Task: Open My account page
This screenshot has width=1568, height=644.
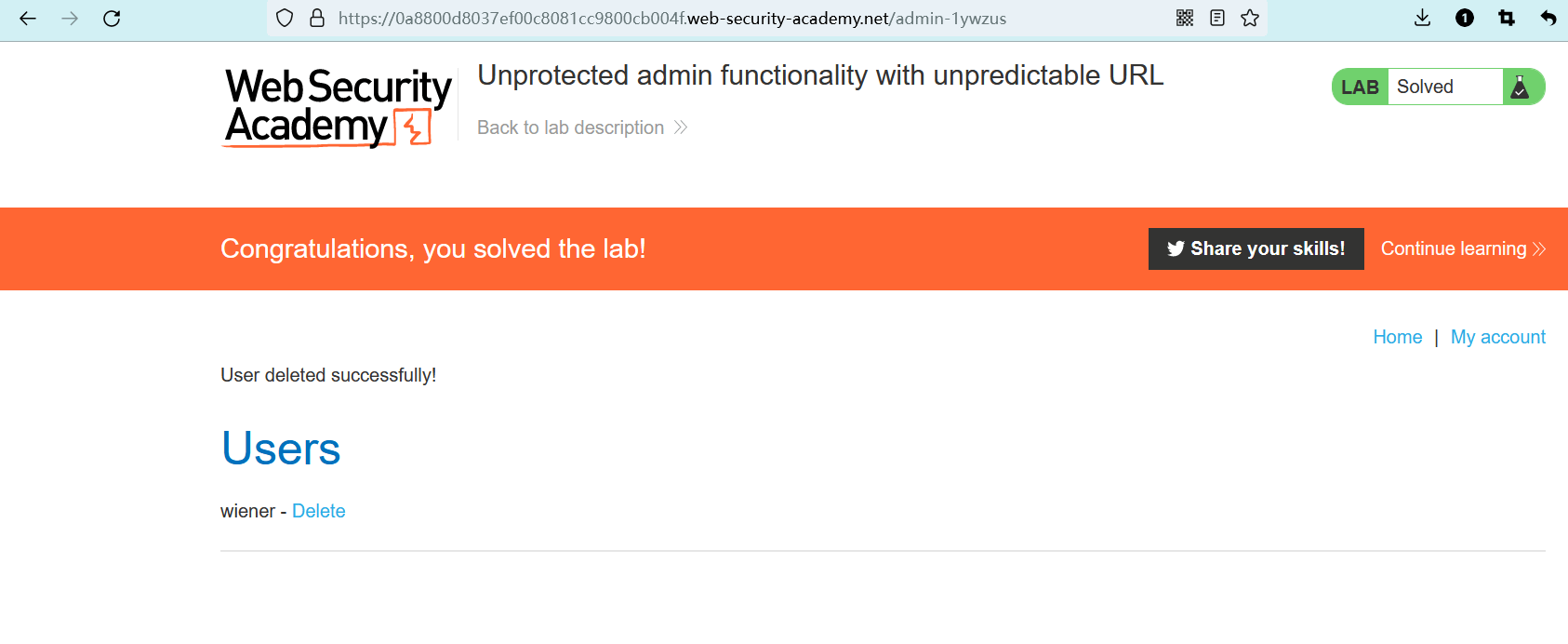Action: (1497, 337)
